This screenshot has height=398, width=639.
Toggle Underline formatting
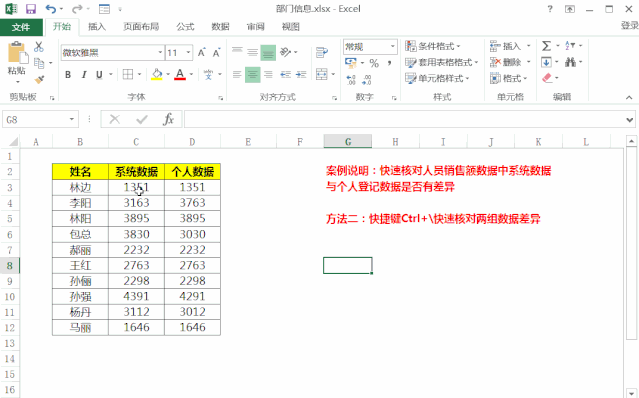pyautogui.click(x=99, y=75)
